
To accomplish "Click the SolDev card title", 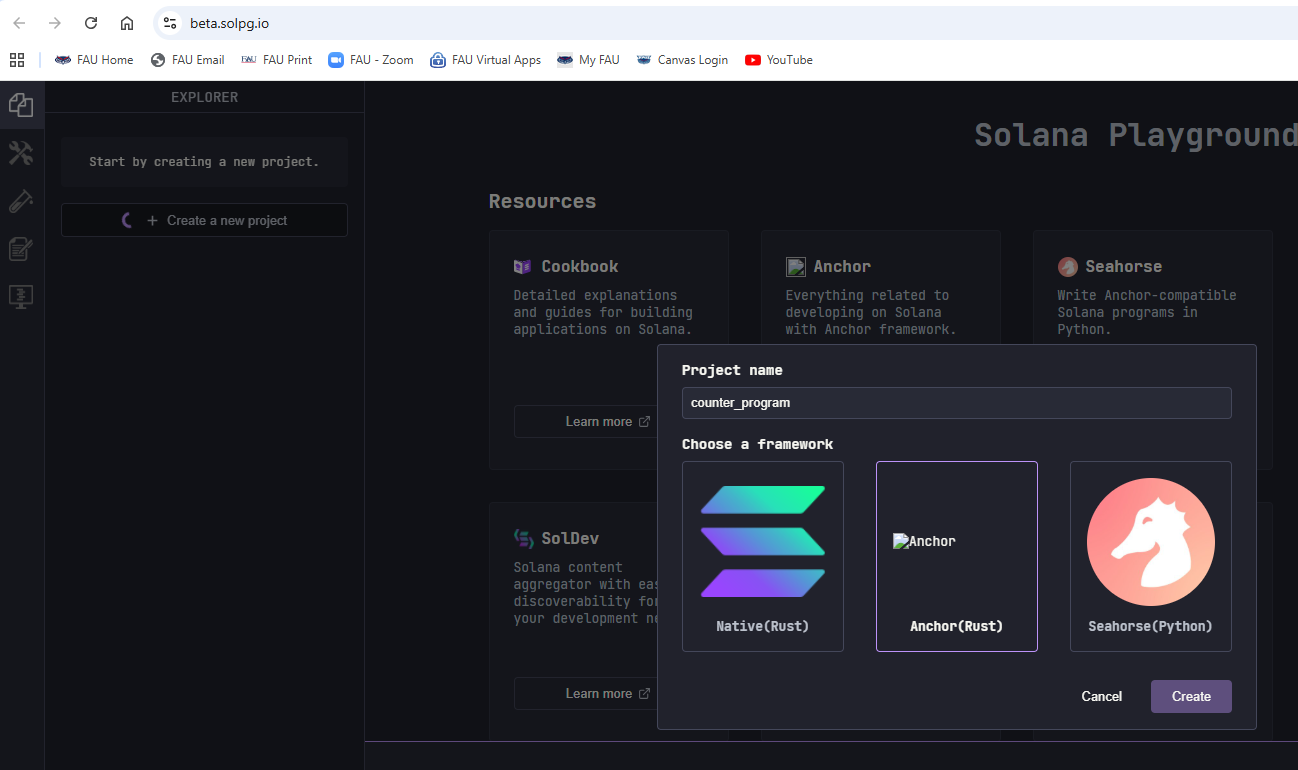I will pyautogui.click(x=570, y=539).
